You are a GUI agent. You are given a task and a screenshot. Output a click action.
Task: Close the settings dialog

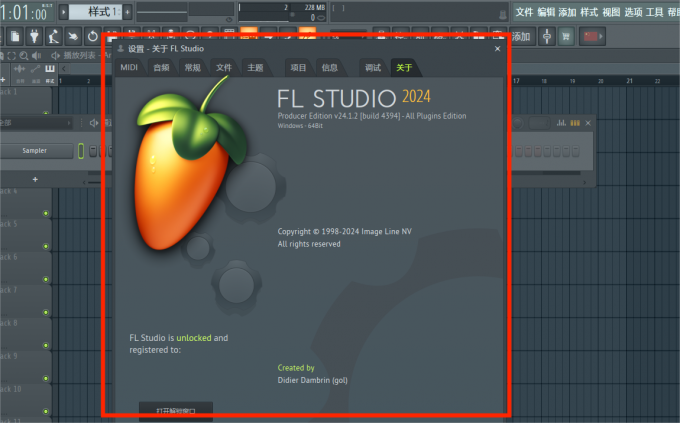[x=497, y=49]
